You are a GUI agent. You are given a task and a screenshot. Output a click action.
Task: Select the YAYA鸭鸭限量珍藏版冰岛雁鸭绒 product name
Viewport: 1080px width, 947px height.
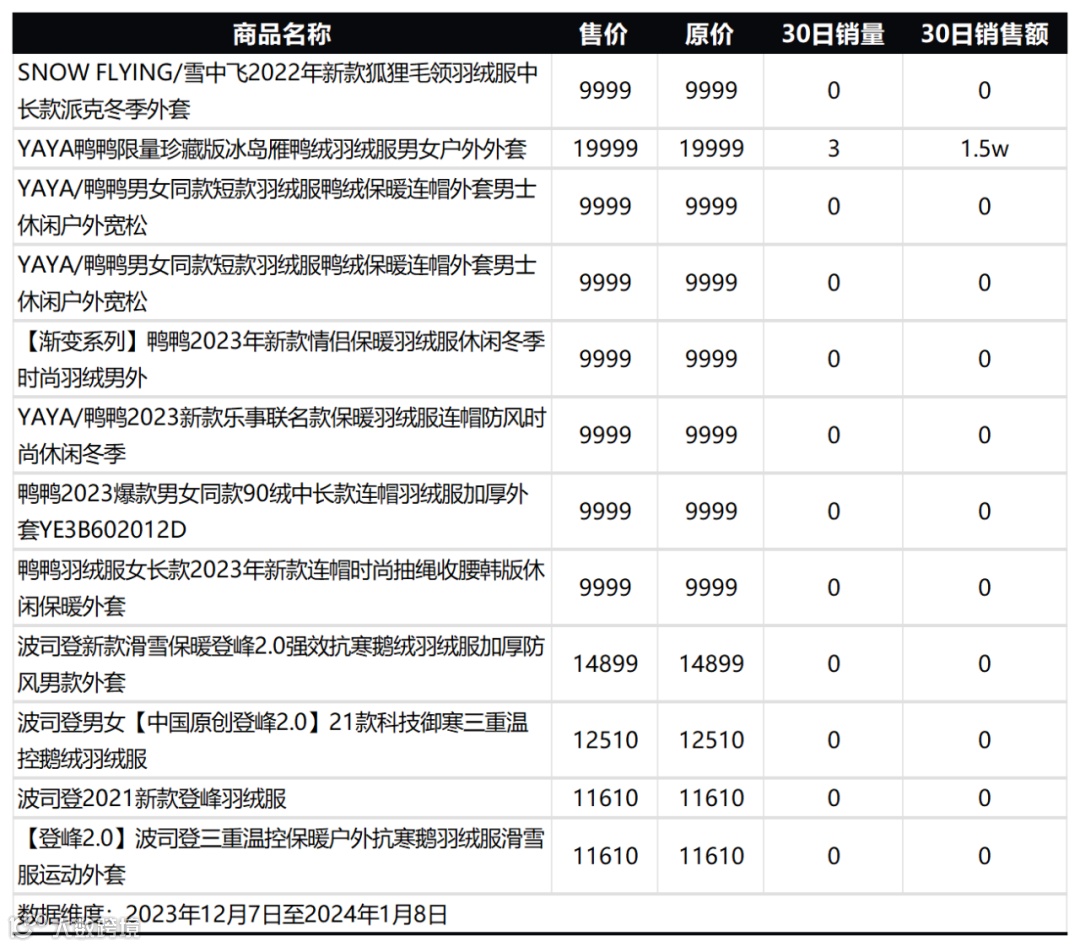tap(272, 148)
